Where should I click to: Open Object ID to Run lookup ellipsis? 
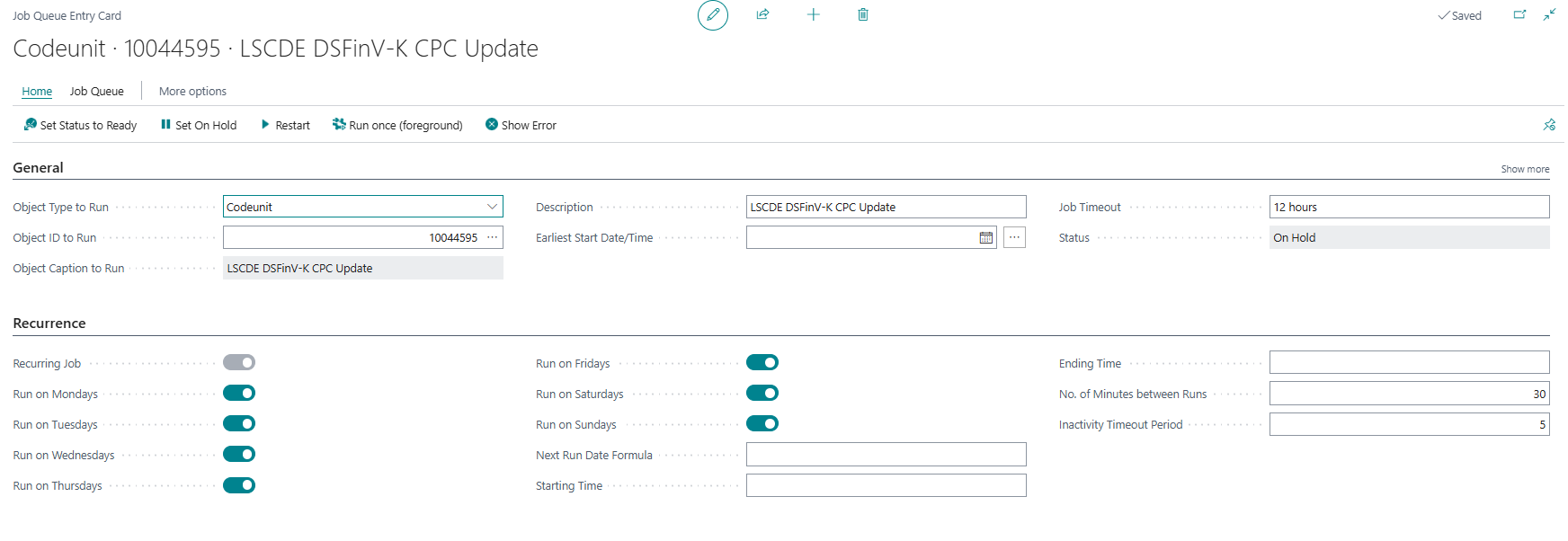click(x=493, y=238)
